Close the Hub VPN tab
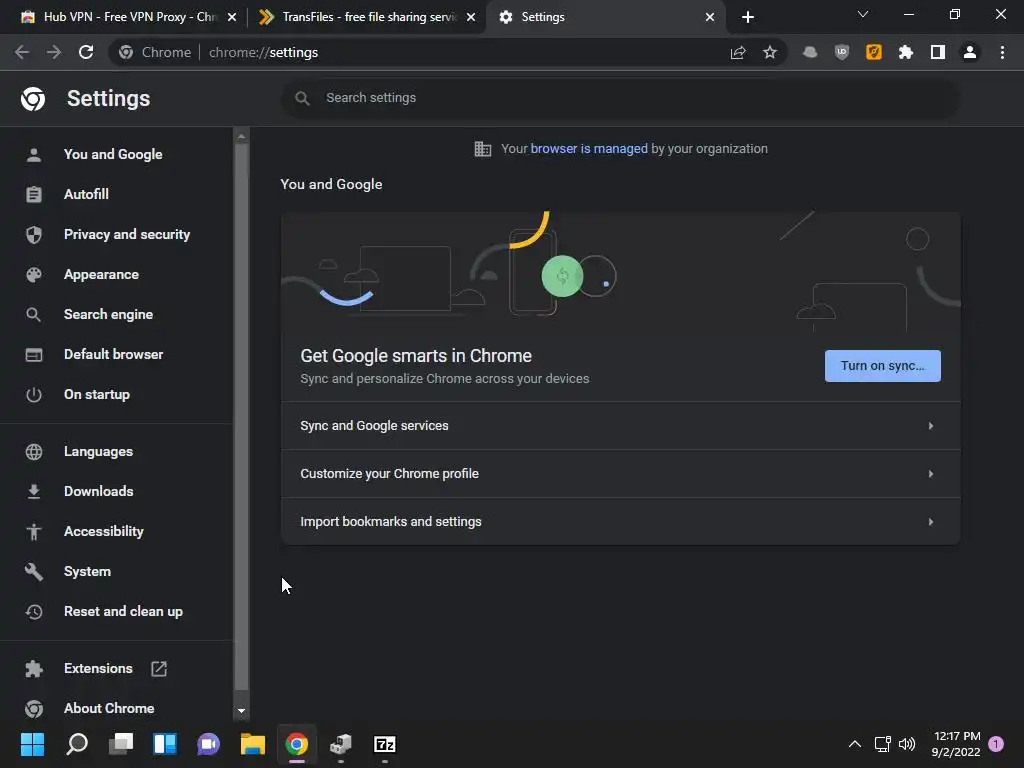 232,17
